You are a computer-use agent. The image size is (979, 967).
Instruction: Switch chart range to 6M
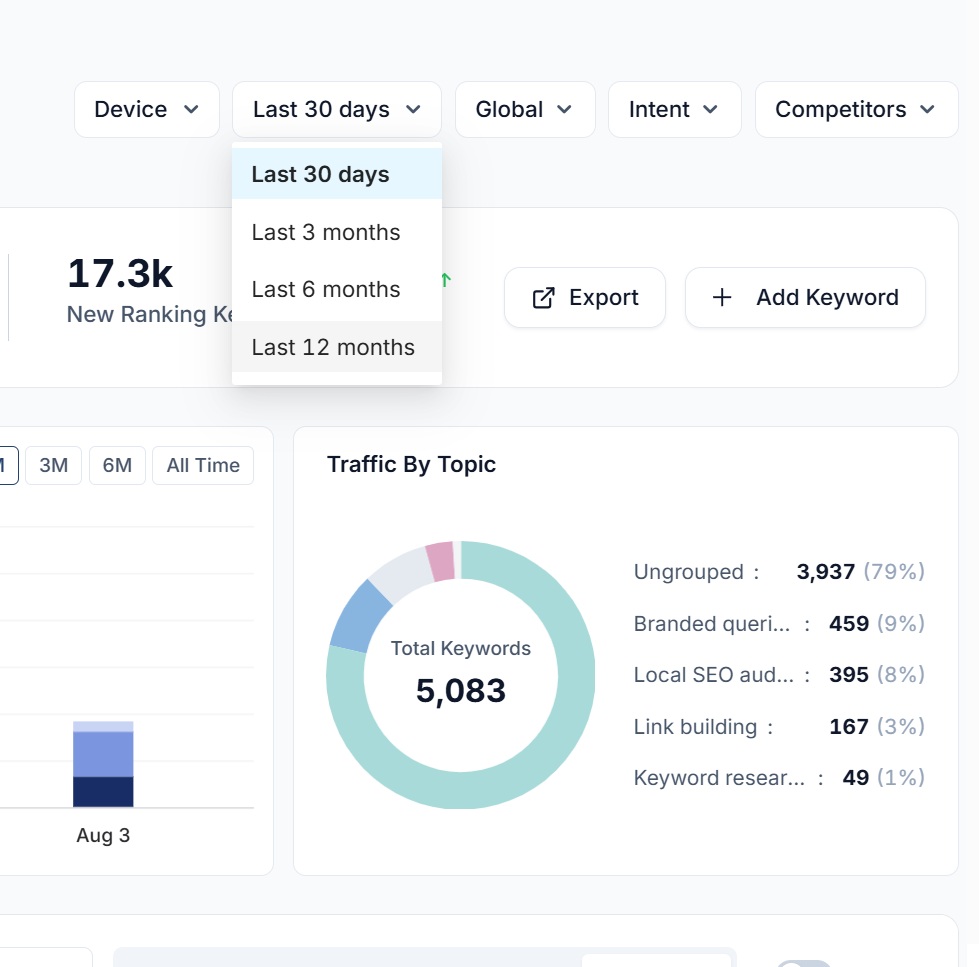coord(117,465)
